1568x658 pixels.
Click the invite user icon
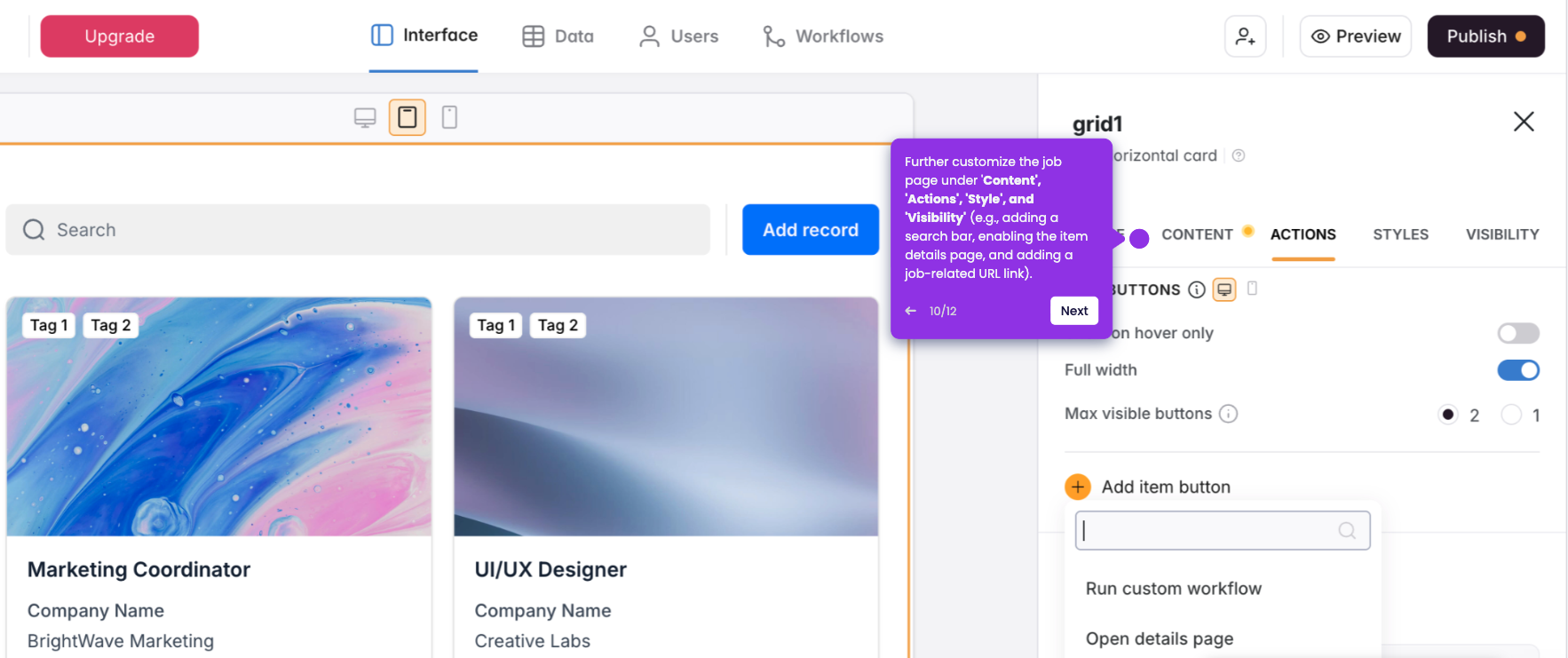(1245, 36)
